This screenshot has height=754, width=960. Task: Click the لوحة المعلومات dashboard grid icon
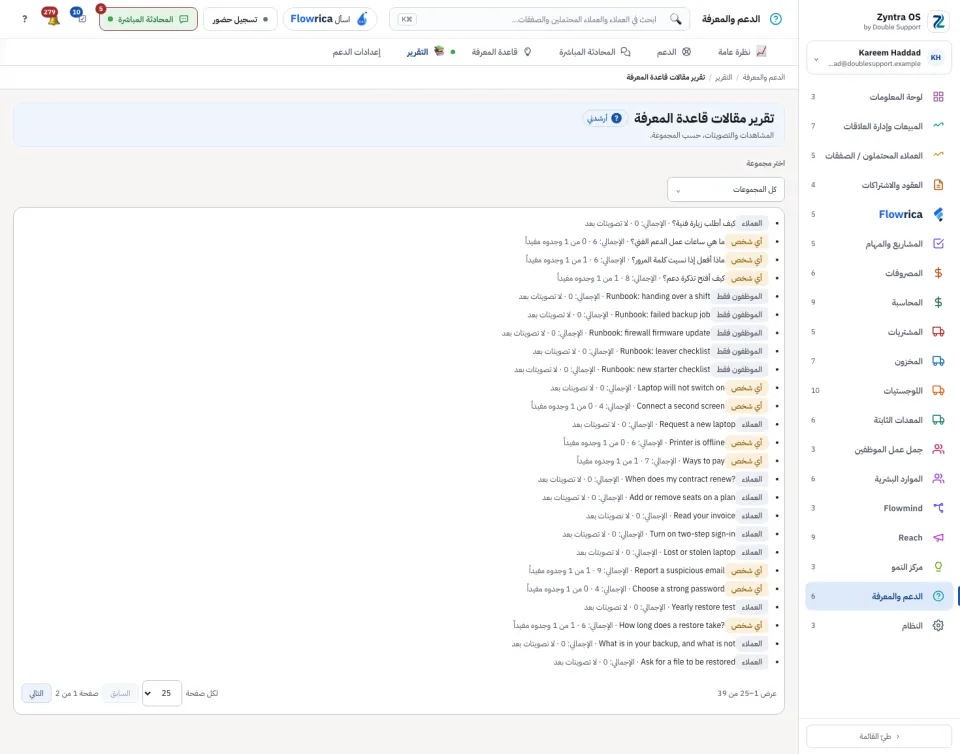click(x=938, y=97)
